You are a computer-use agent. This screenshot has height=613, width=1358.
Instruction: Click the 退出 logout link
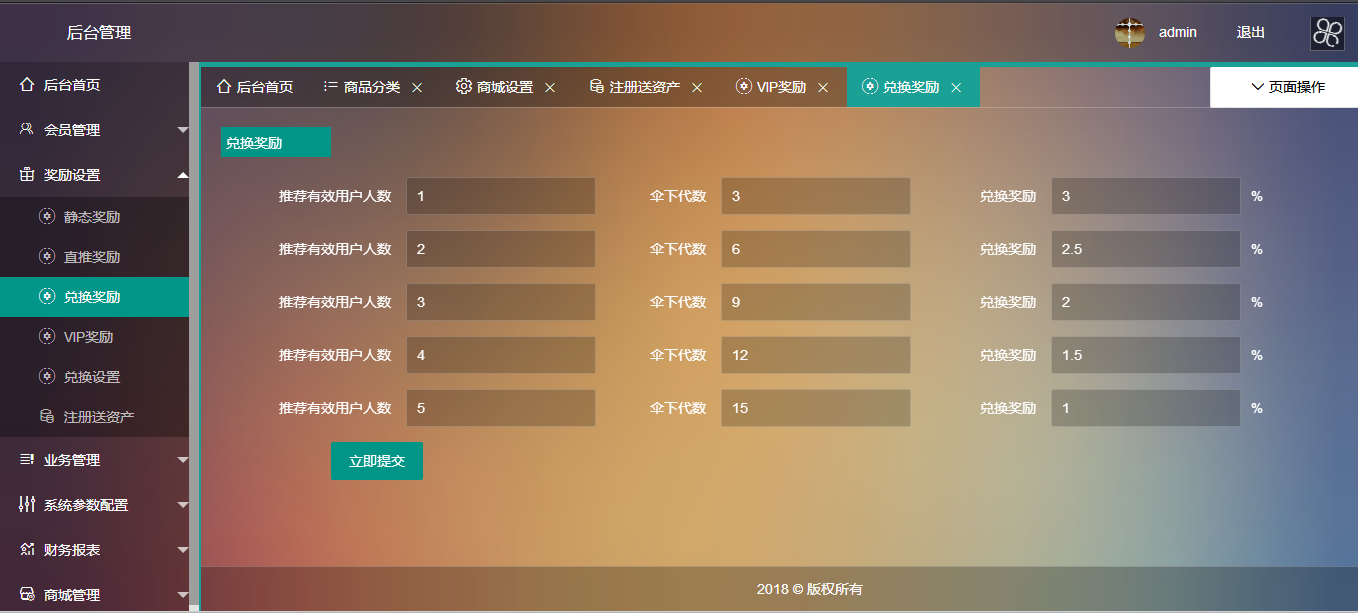pos(1250,32)
